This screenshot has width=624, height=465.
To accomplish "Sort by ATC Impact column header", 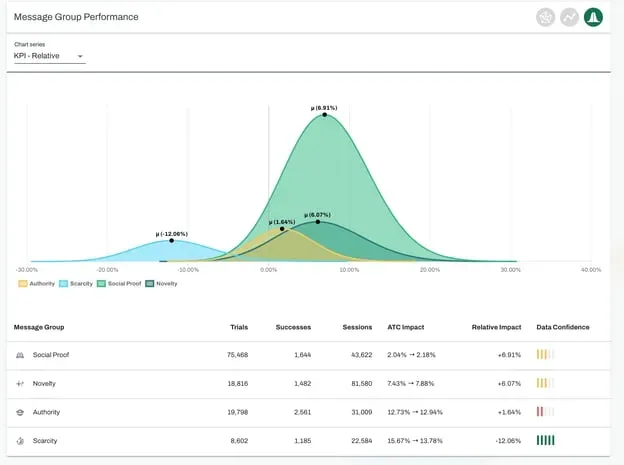I will (406, 327).
